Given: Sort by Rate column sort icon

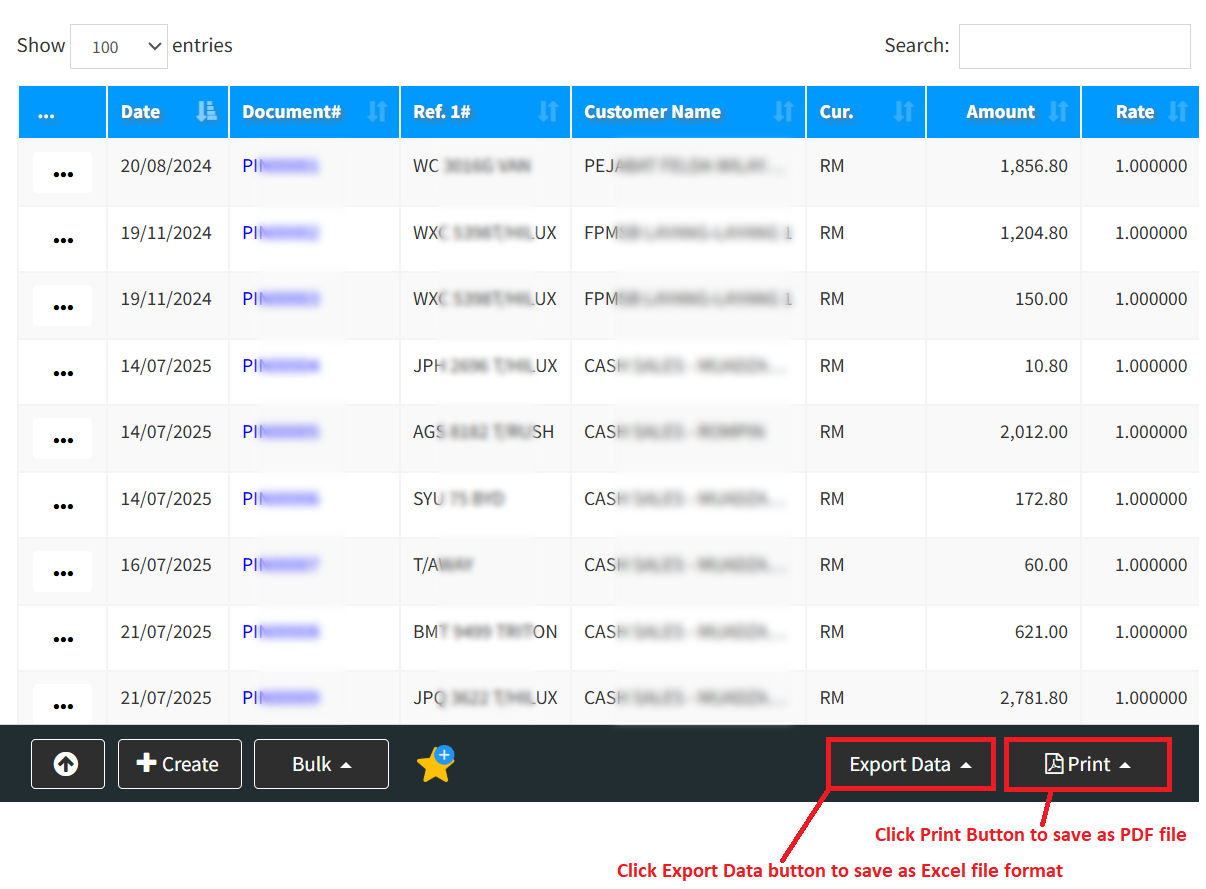Looking at the screenshot, I should coord(1178,112).
